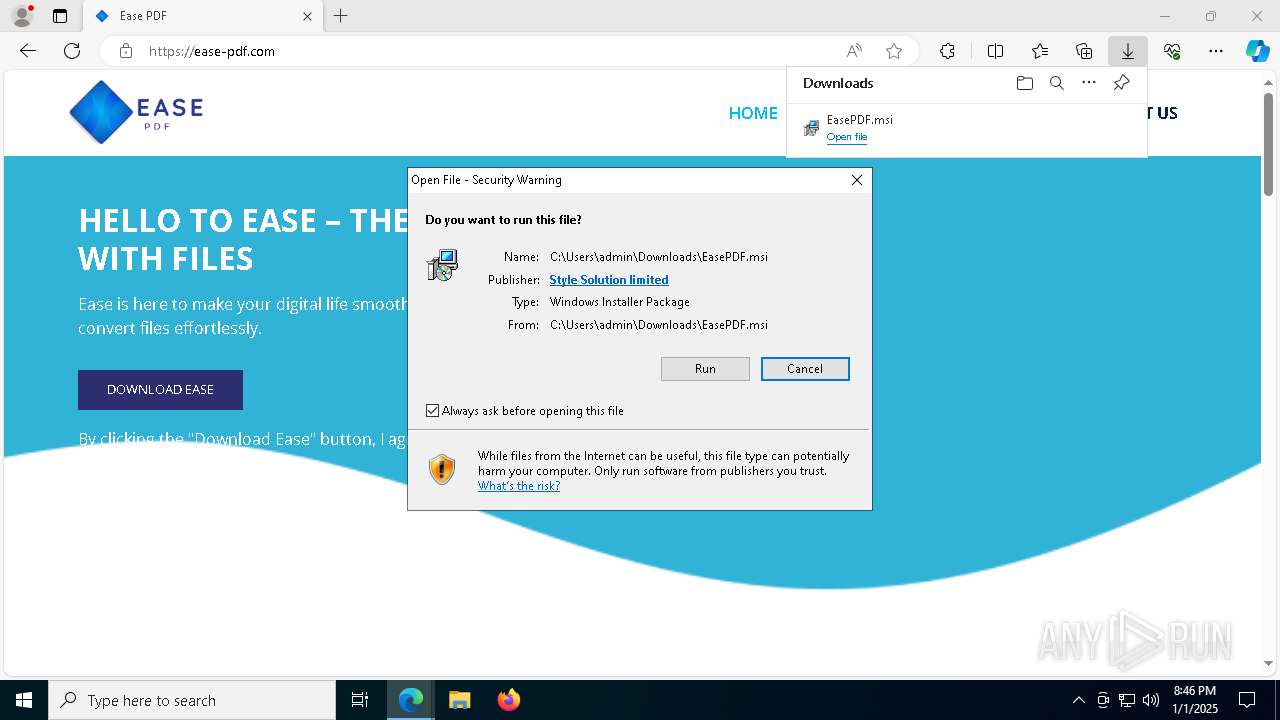Viewport: 1280px width, 720px height.
Task: Open Edge Settings and more menu
Action: 1216,51
